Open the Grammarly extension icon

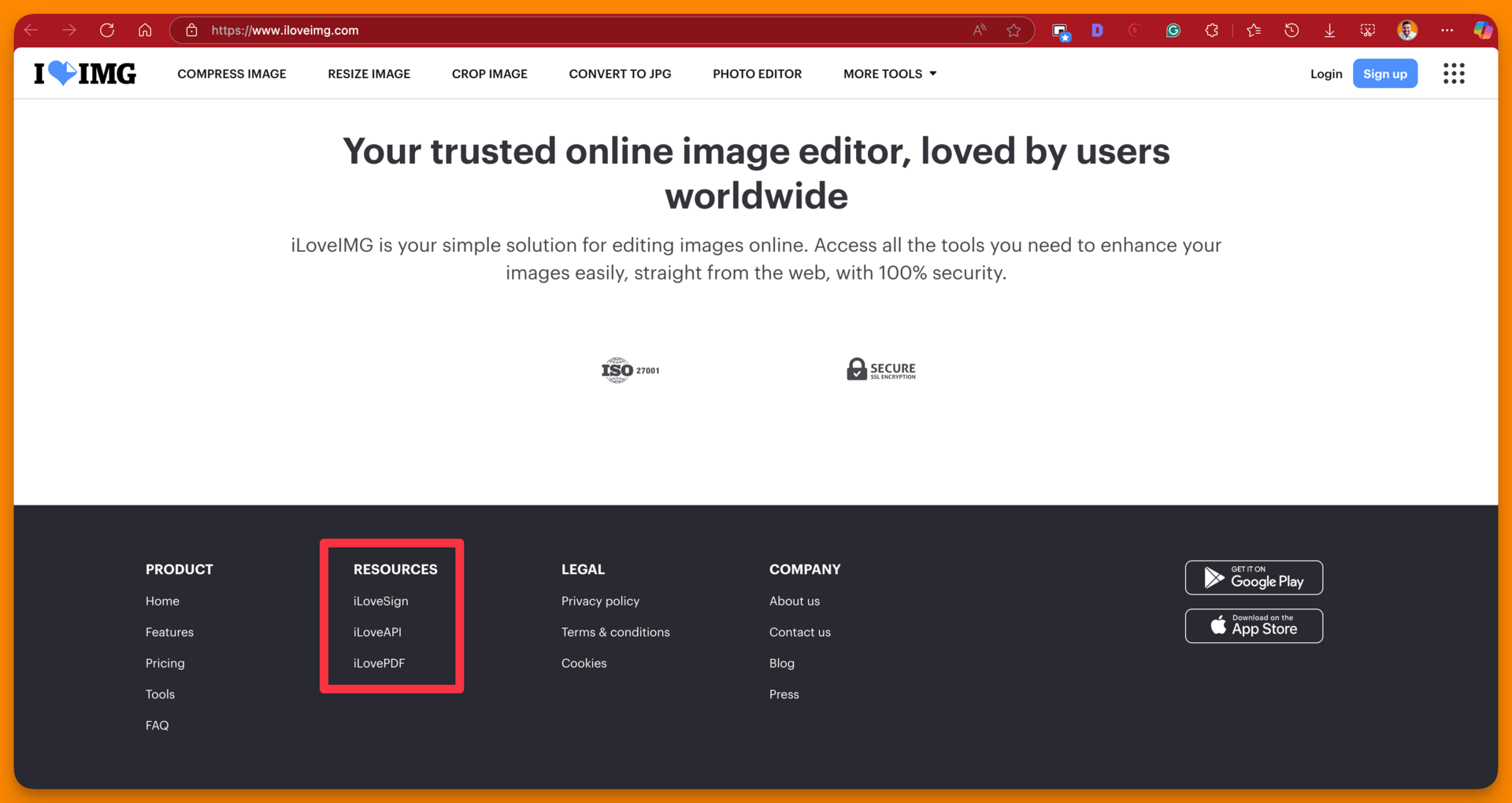[x=1173, y=30]
